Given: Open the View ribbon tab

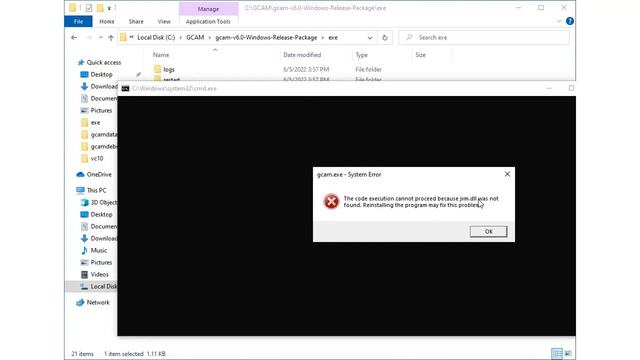Looking at the screenshot, I should (x=164, y=21).
